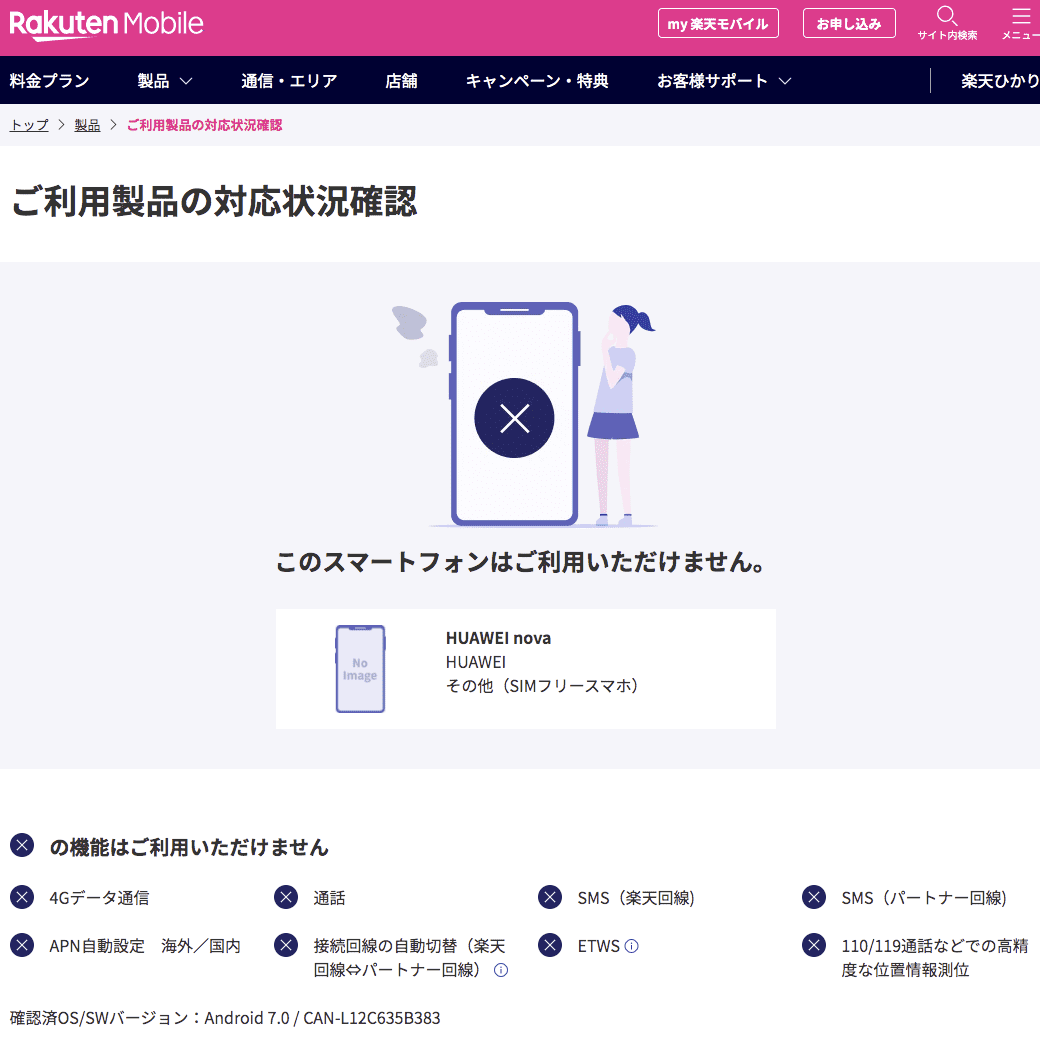Open キャンペーン・特典 navigation item
This screenshot has width=1040, height=1040.
pyautogui.click(x=537, y=81)
